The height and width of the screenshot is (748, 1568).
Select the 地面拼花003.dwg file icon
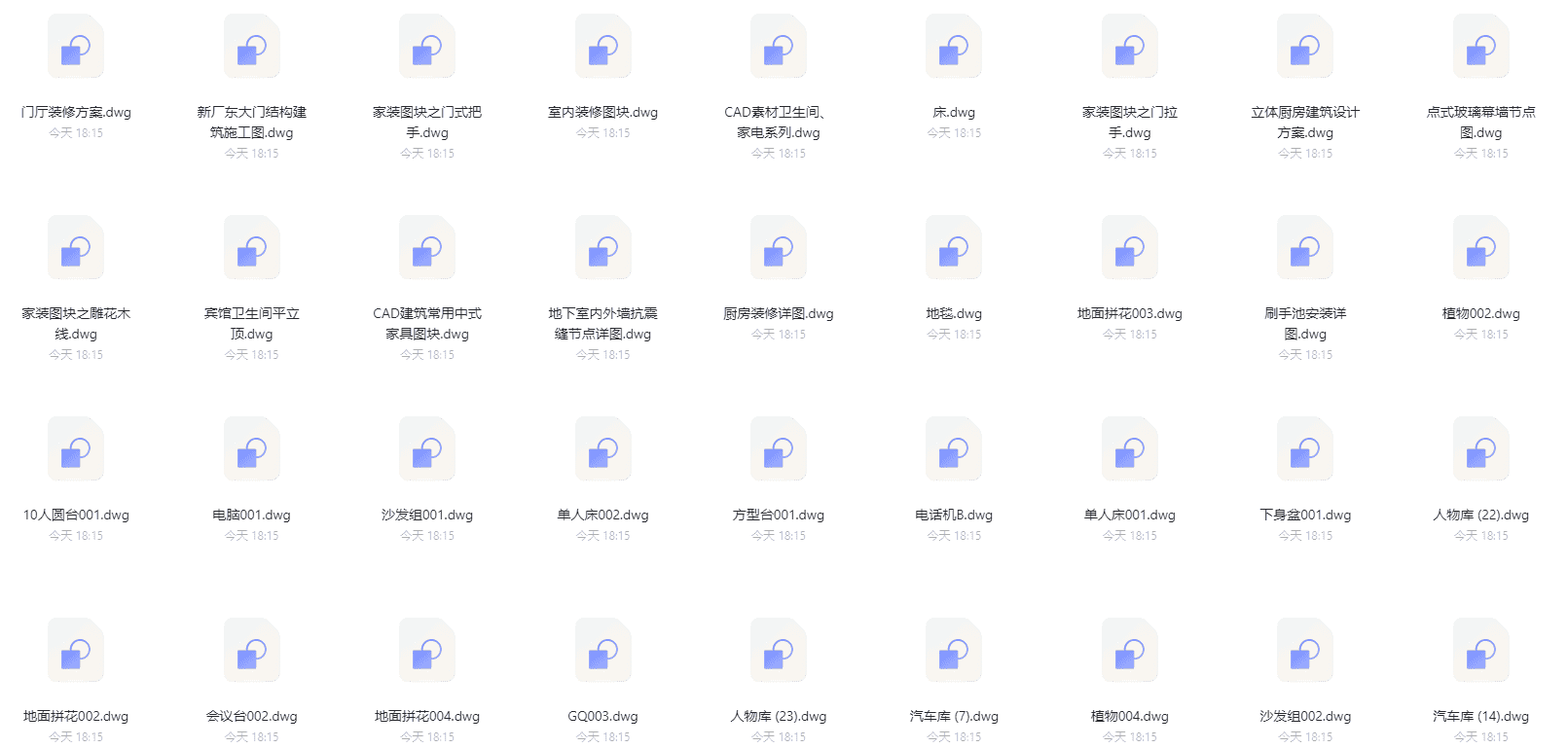[x=1130, y=248]
